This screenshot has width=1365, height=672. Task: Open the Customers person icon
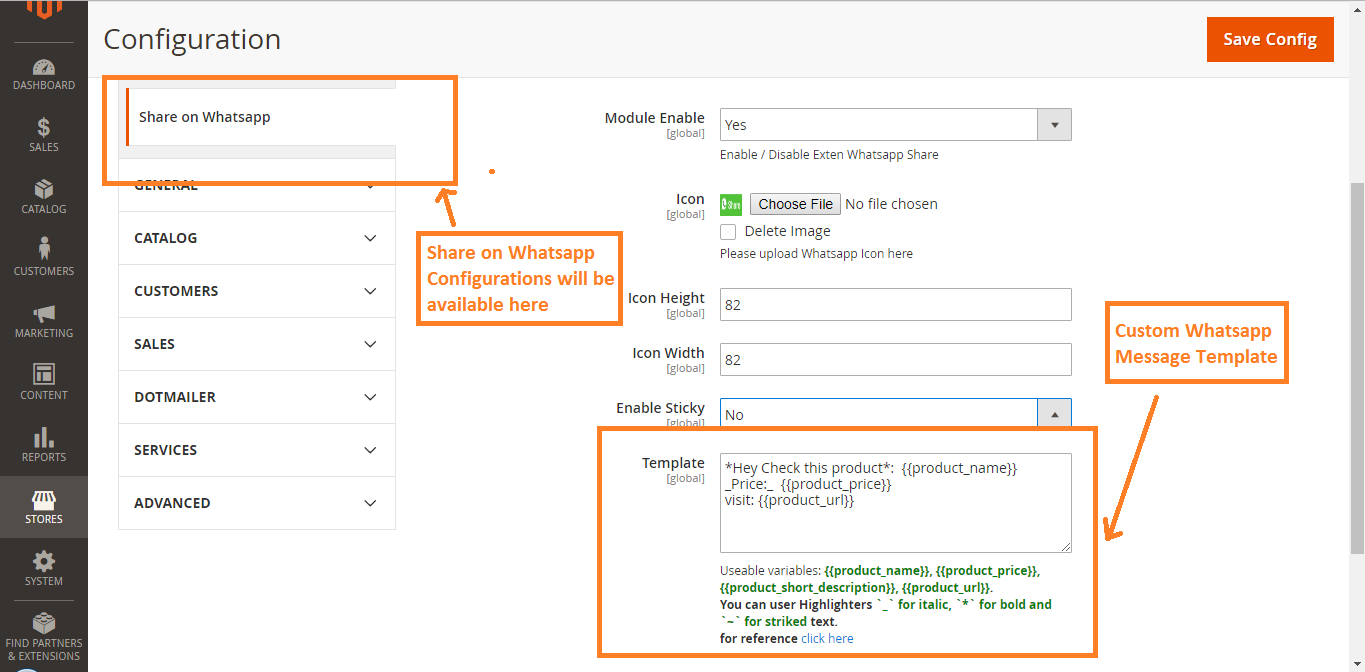click(x=44, y=248)
